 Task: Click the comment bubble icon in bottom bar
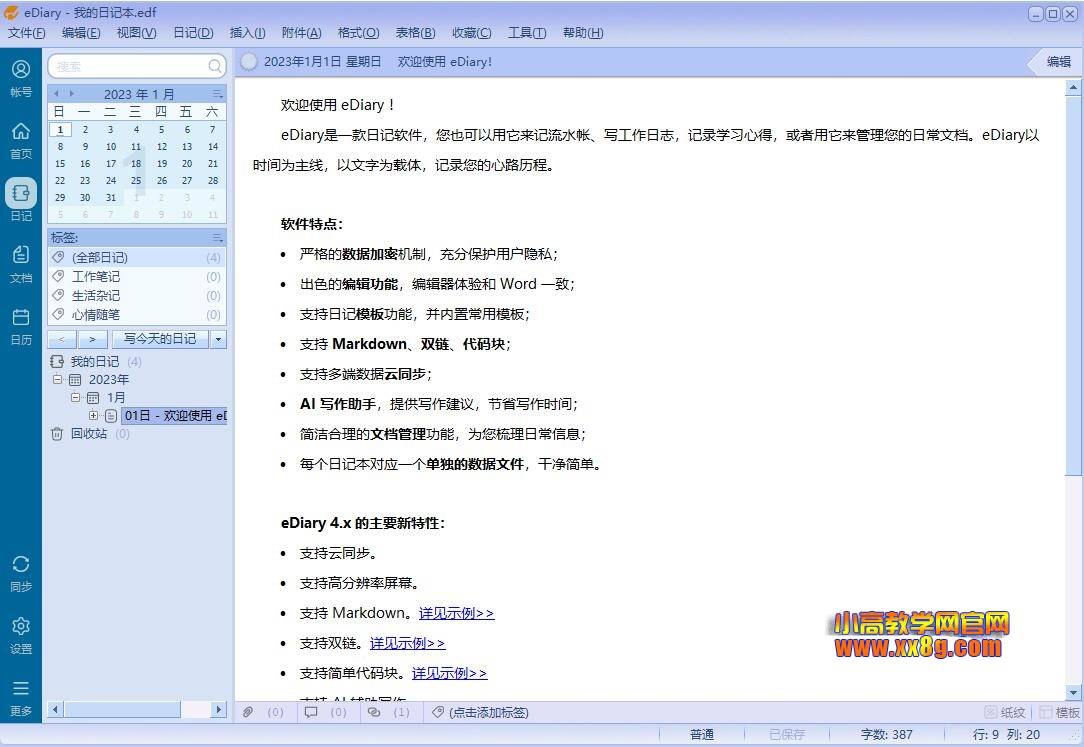coord(311,712)
